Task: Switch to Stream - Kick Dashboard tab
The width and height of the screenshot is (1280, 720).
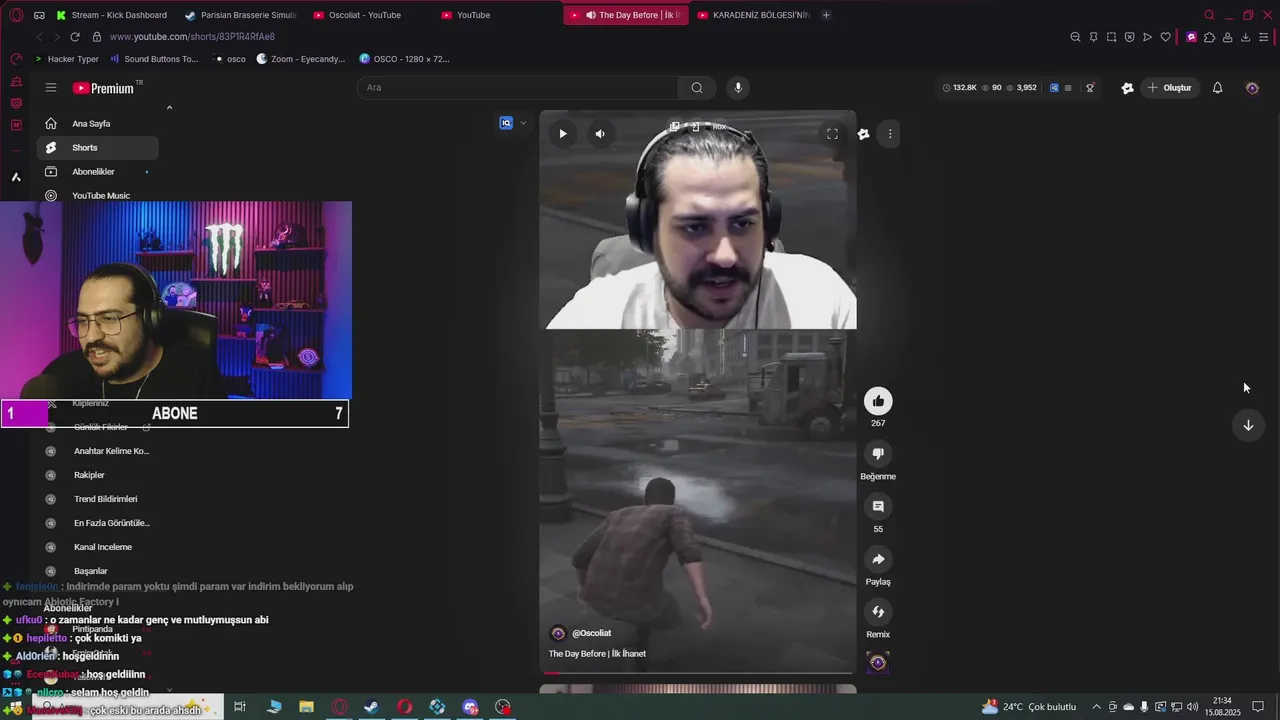Action: [x=113, y=15]
